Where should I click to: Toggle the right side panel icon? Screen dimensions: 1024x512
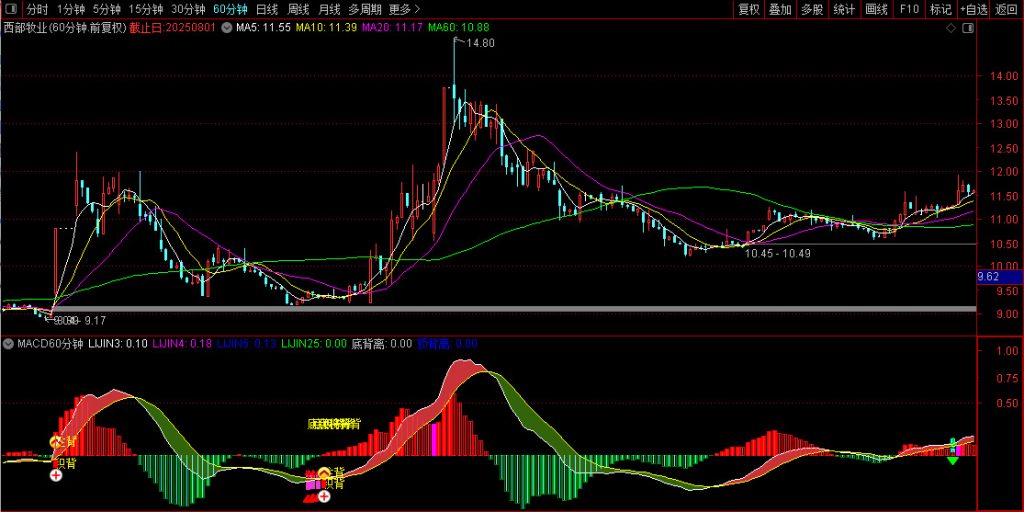pyautogui.click(x=969, y=28)
